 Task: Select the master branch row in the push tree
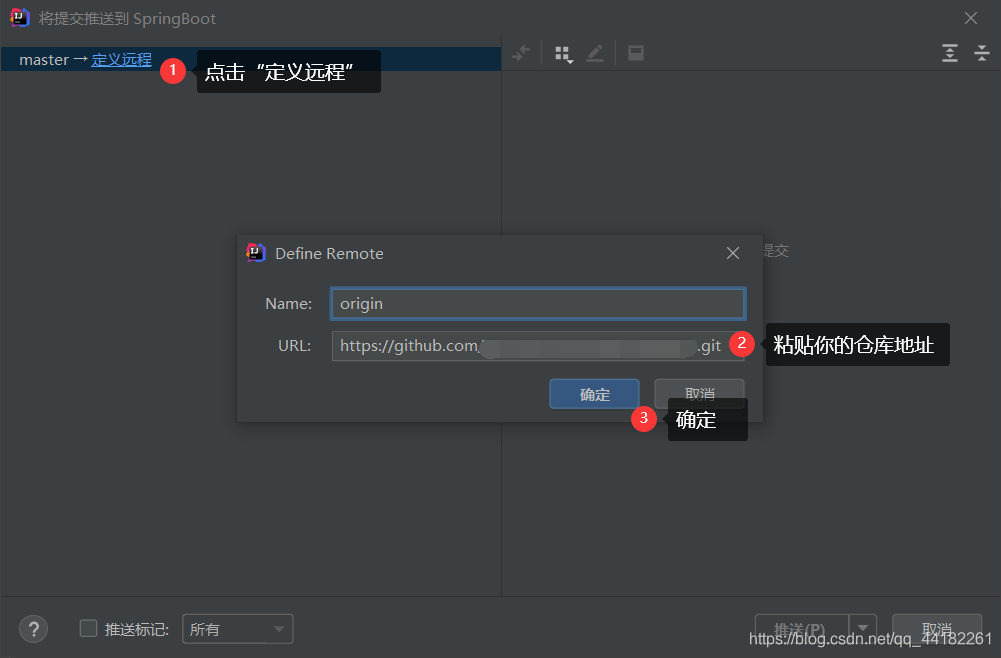click(x=250, y=59)
